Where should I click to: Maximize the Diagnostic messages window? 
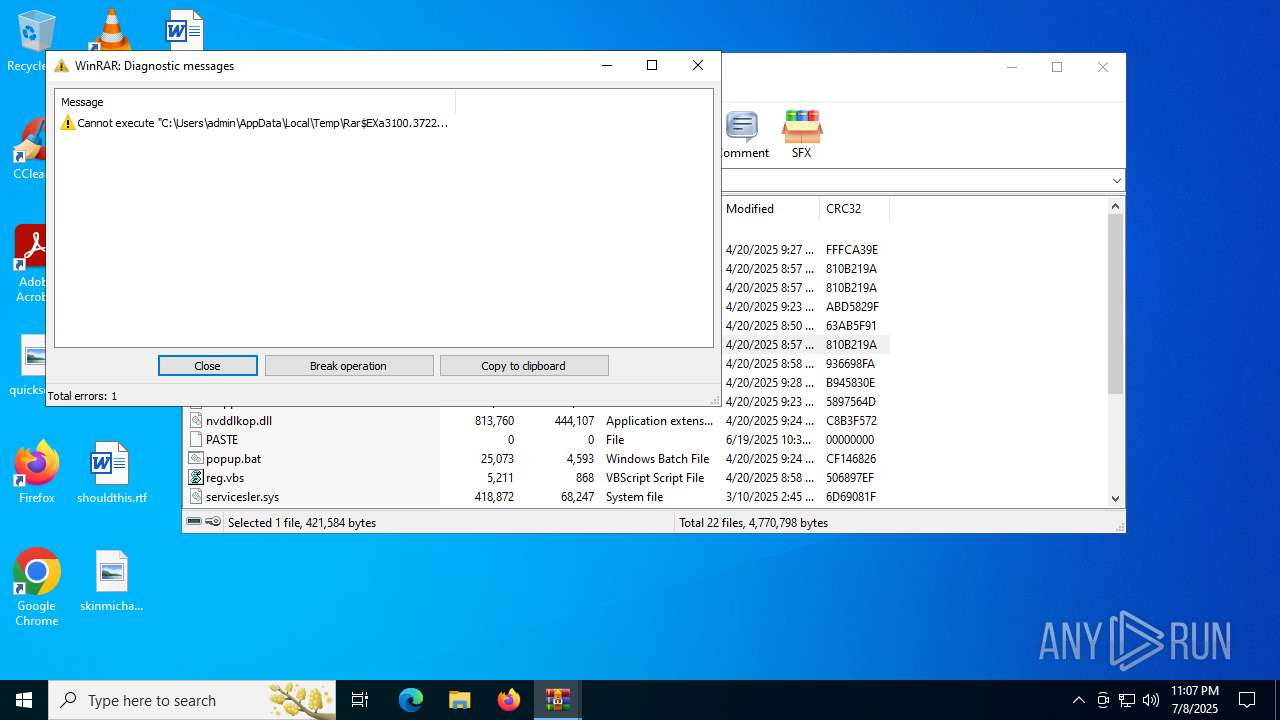point(652,65)
